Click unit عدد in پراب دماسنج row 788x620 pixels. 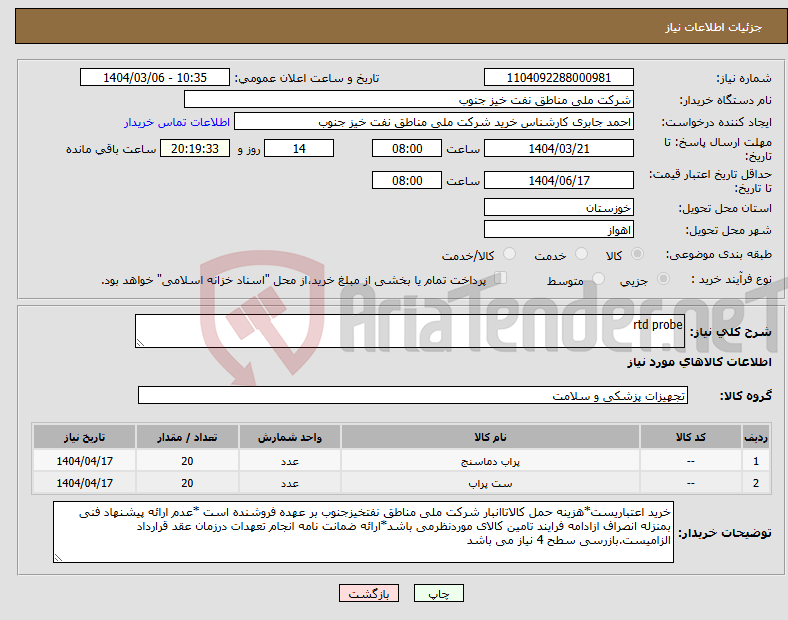pyautogui.click(x=290, y=461)
